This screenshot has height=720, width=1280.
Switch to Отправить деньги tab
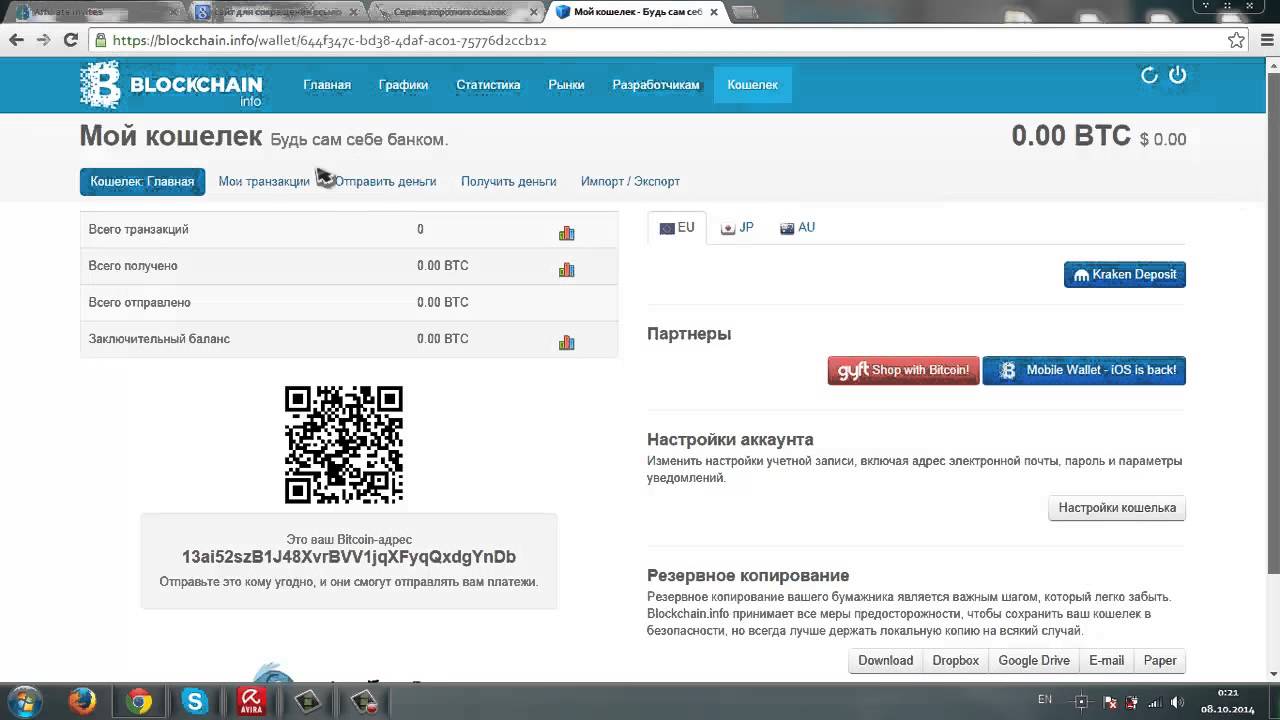pos(385,181)
